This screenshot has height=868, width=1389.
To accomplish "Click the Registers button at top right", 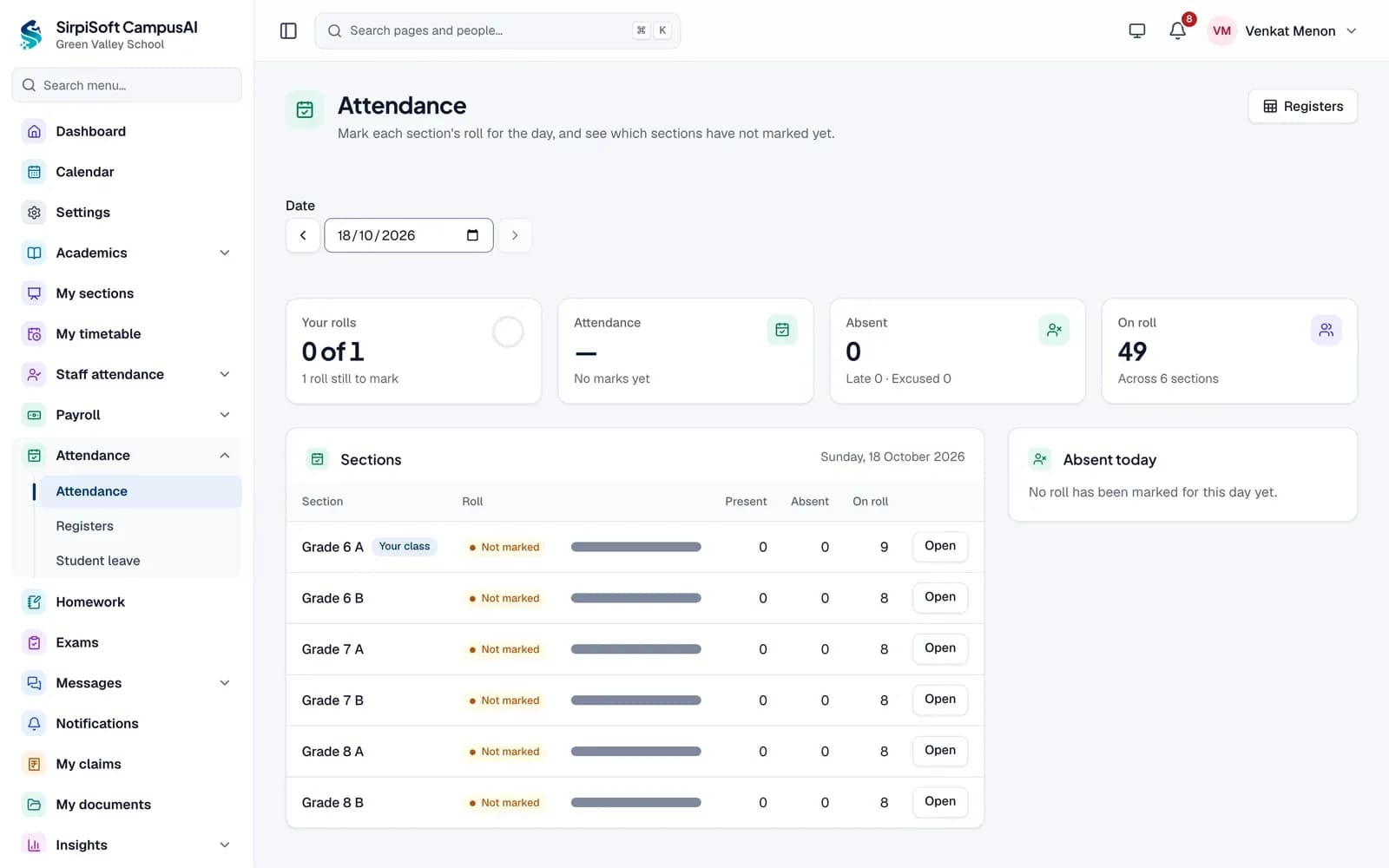I will pyautogui.click(x=1302, y=106).
